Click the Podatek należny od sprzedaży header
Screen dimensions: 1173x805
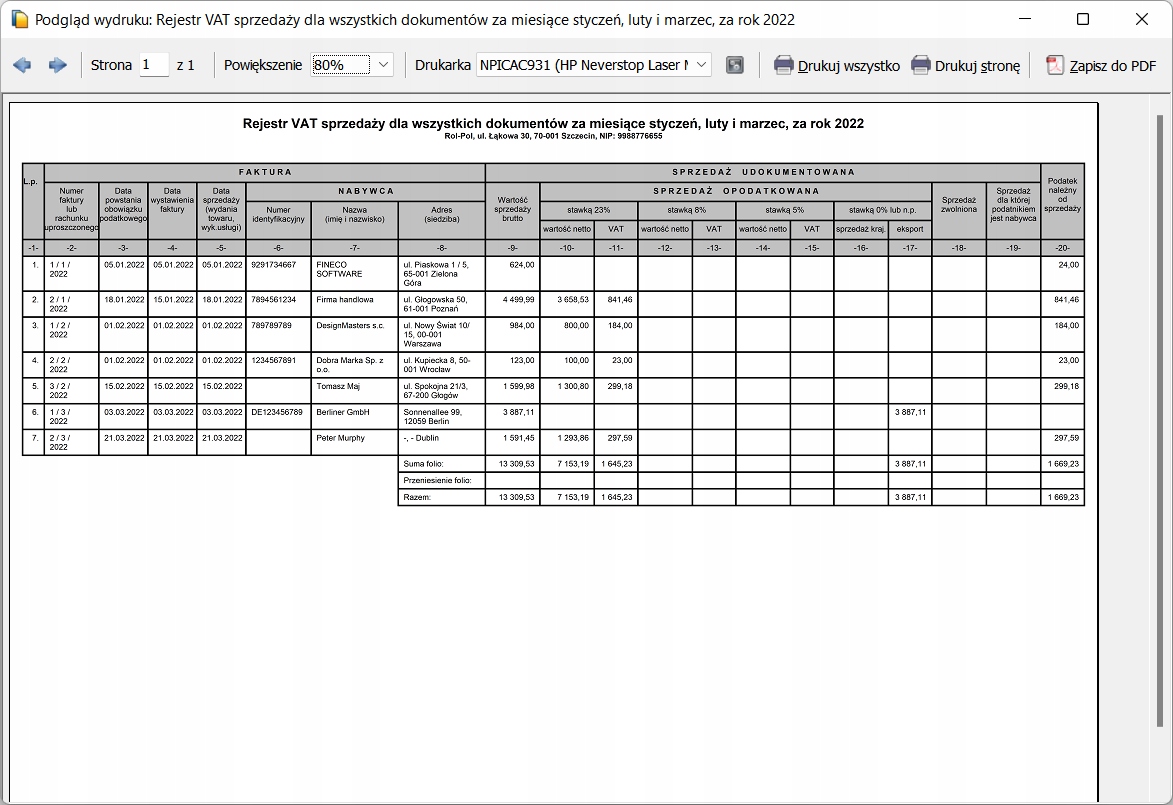click(x=1062, y=194)
